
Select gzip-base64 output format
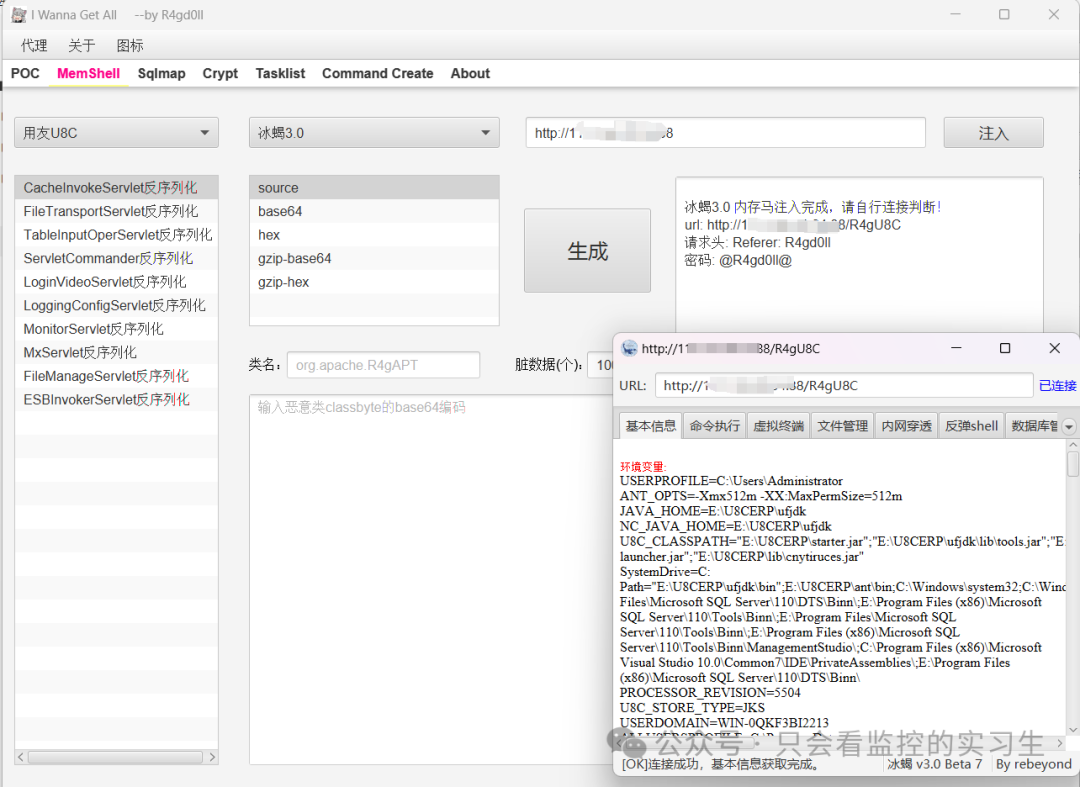(374, 258)
